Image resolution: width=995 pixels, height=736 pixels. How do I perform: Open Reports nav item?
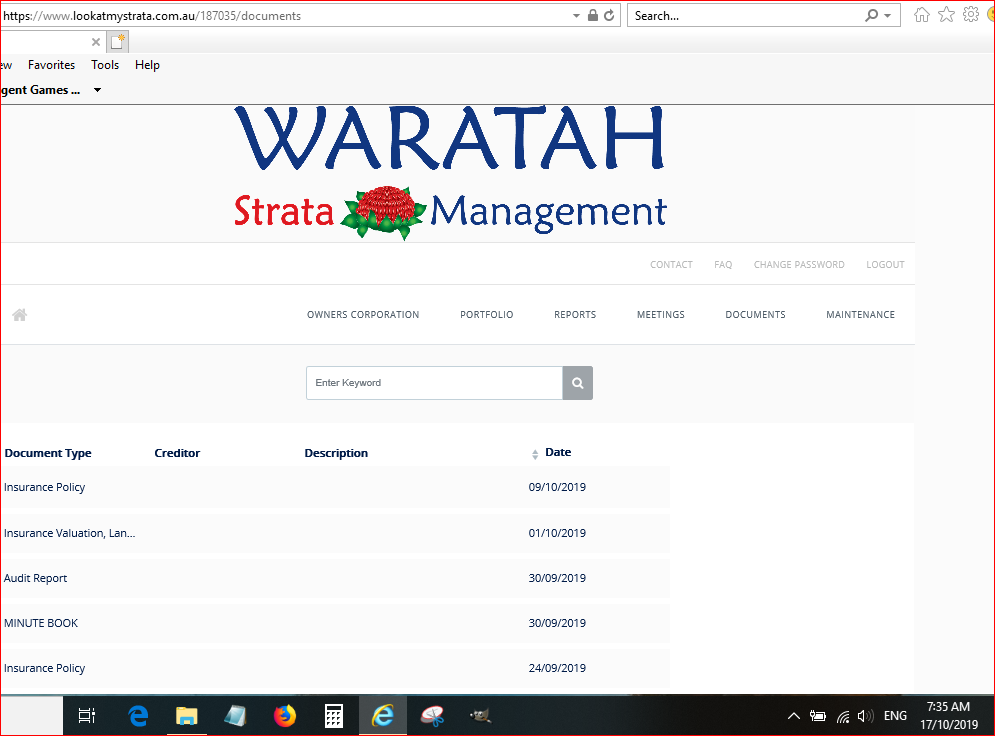pos(575,315)
